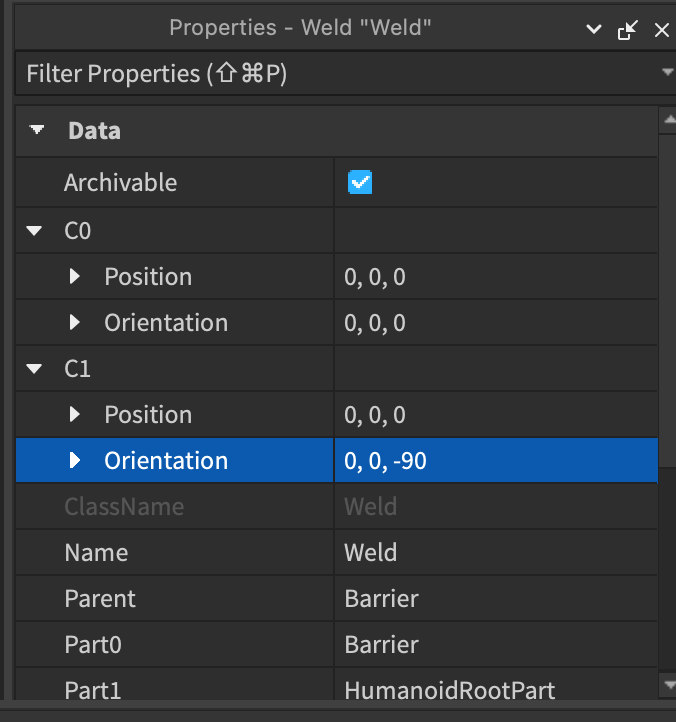Select the Part0 property value Barrier

[x=495, y=644]
